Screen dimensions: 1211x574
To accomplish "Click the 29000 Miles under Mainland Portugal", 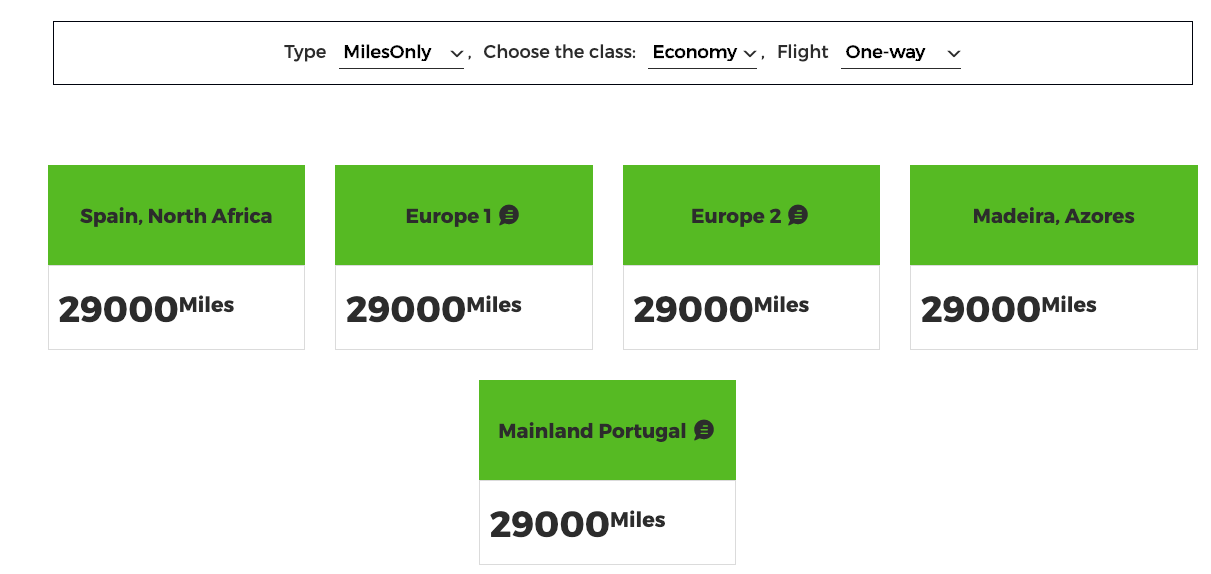I will [577, 523].
